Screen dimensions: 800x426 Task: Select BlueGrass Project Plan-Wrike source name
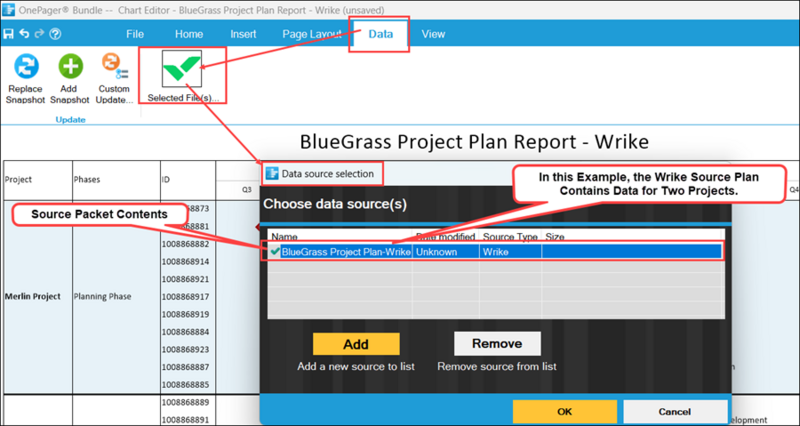[x=346, y=252]
